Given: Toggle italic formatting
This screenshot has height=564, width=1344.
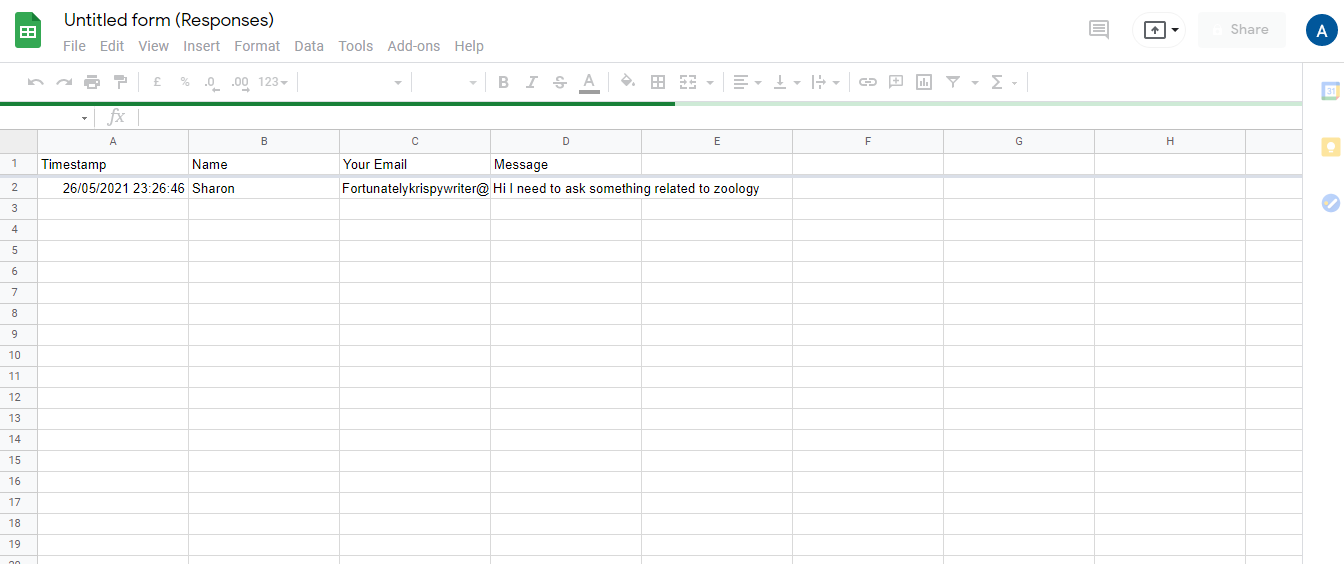Looking at the screenshot, I should 531,82.
